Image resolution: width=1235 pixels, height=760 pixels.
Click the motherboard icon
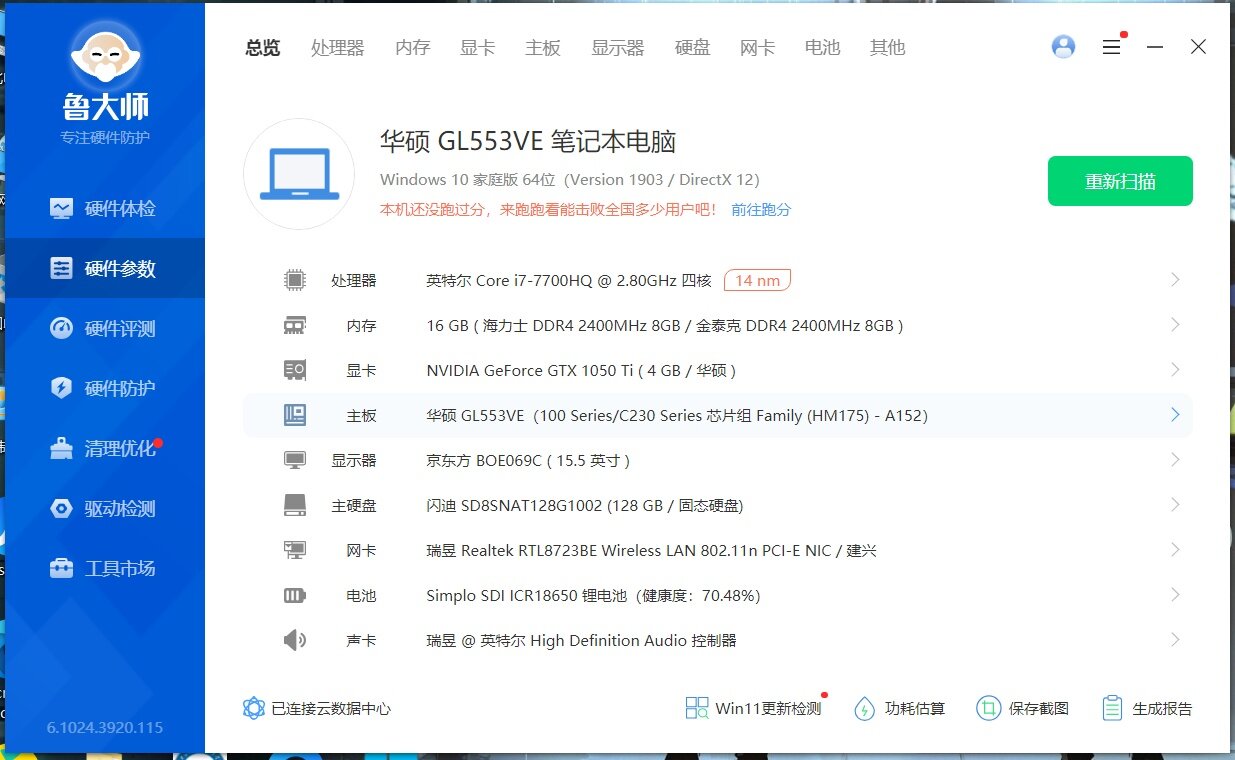click(x=294, y=415)
